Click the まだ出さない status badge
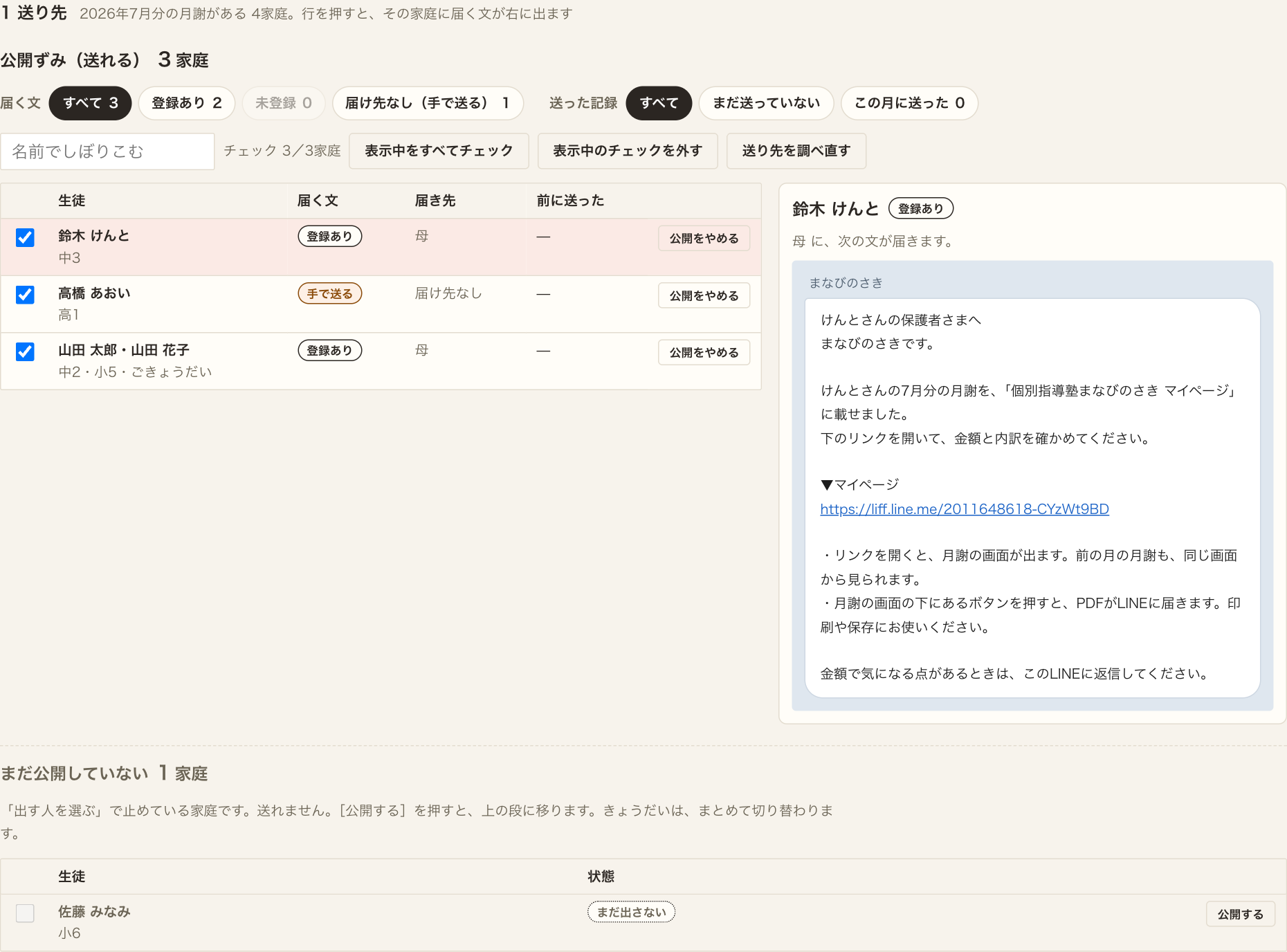Viewport: 1287px width, 952px height. pos(631,913)
